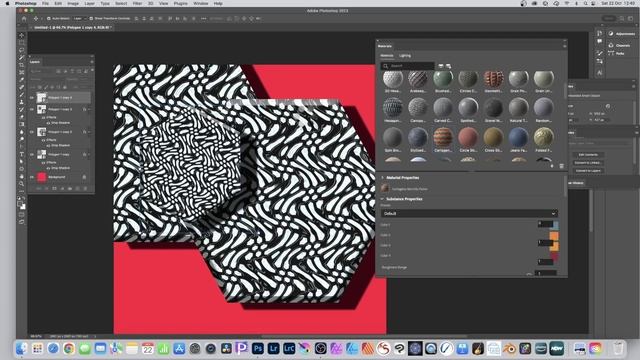Open Google Chrome from the Dock
This screenshot has height=360, width=640.
pyautogui.click(x=69, y=349)
